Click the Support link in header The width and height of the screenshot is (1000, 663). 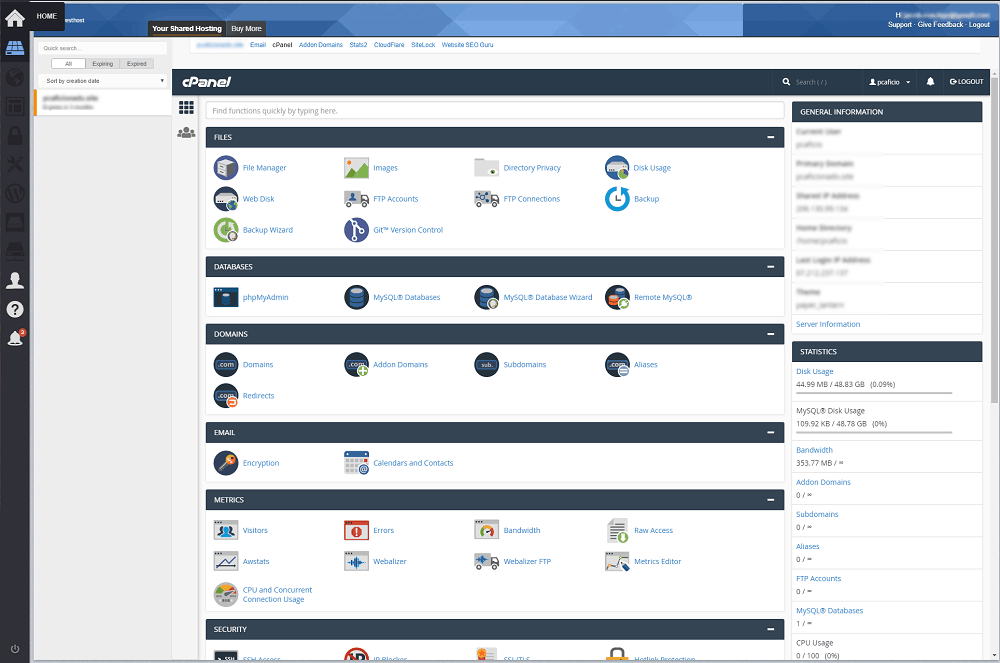[x=900, y=25]
